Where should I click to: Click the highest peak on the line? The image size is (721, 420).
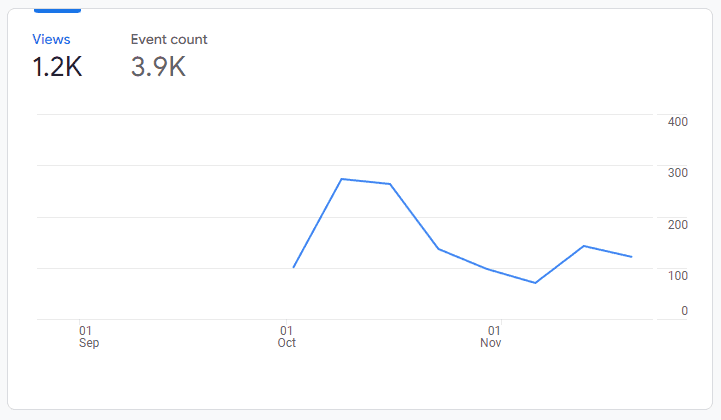342,179
